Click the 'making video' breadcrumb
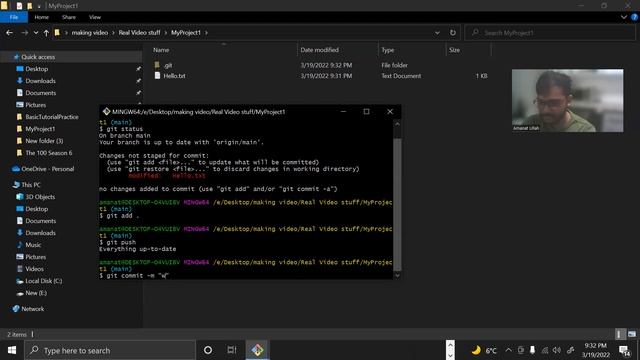This screenshot has width=640, height=360. coord(90,33)
